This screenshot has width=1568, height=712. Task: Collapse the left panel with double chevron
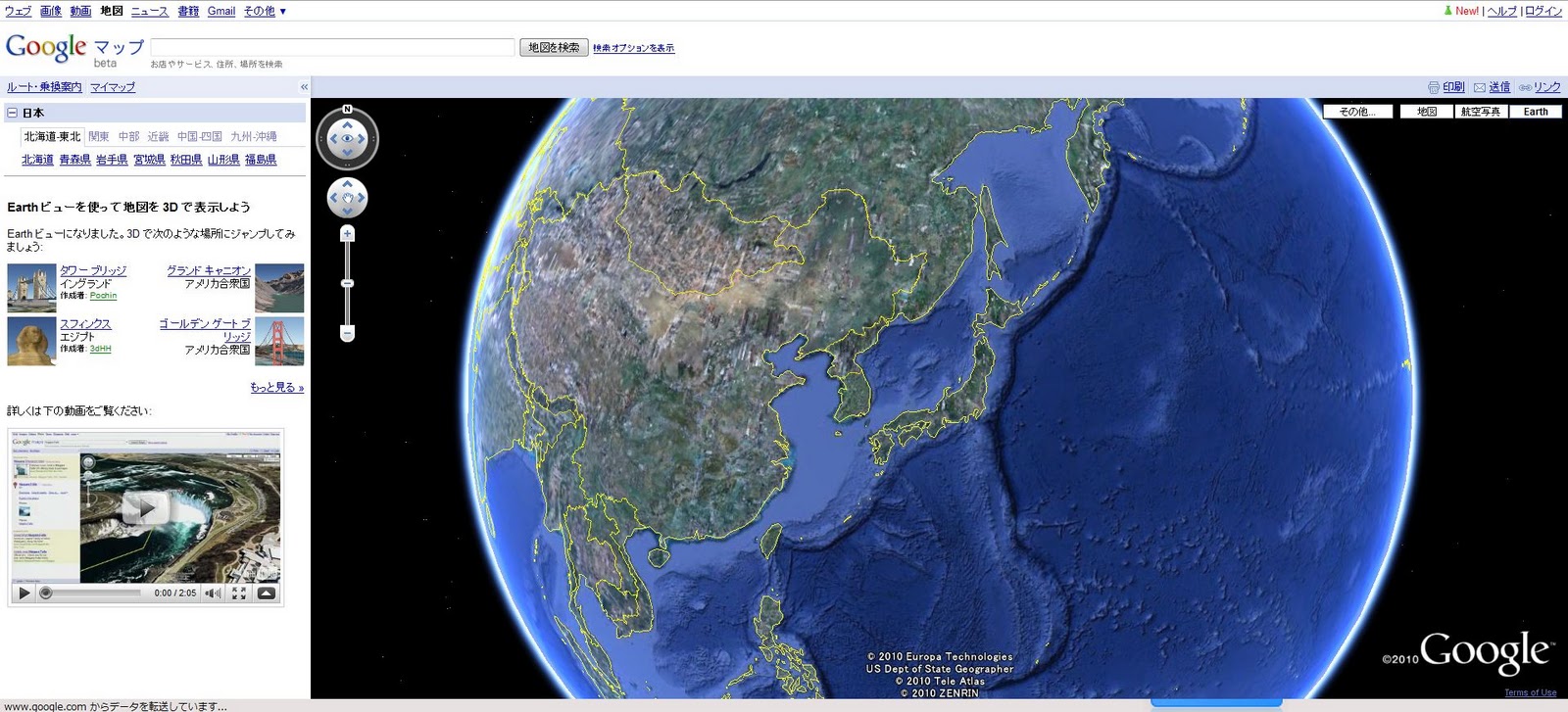304,87
